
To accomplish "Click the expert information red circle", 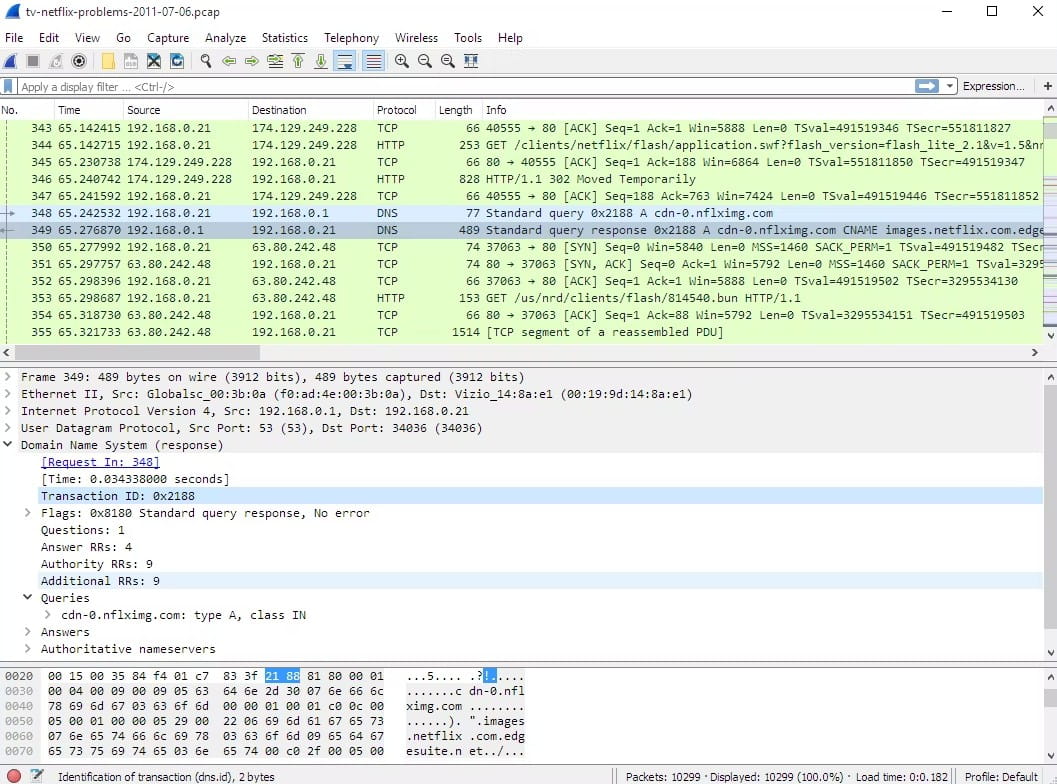I will pyautogui.click(x=13, y=776).
